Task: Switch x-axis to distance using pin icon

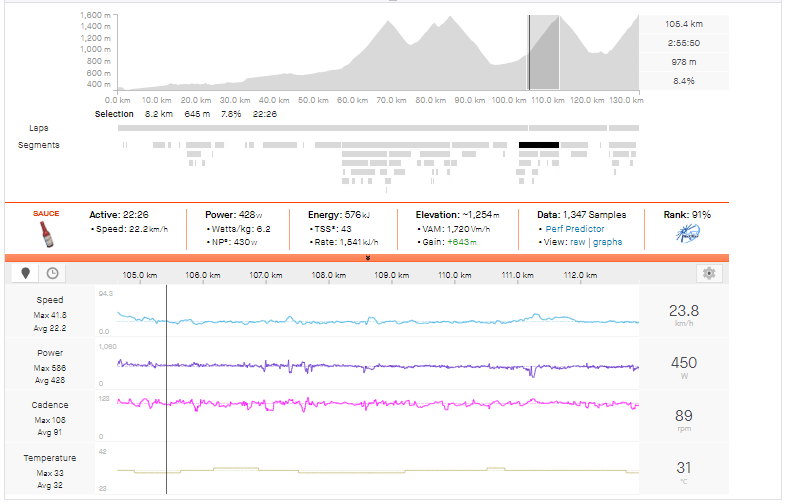Action: coord(26,273)
